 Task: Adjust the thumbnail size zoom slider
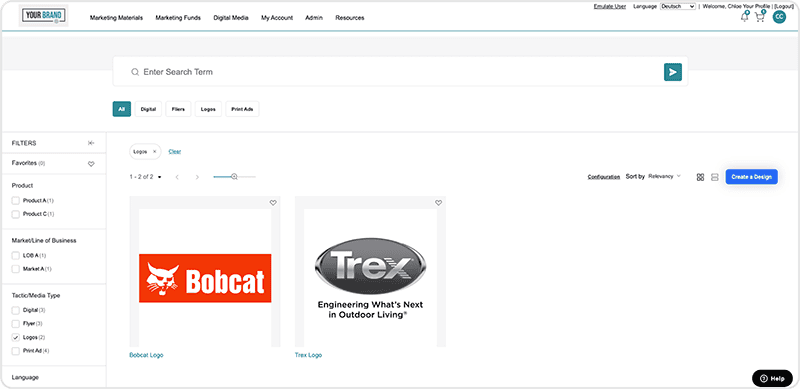[234, 177]
